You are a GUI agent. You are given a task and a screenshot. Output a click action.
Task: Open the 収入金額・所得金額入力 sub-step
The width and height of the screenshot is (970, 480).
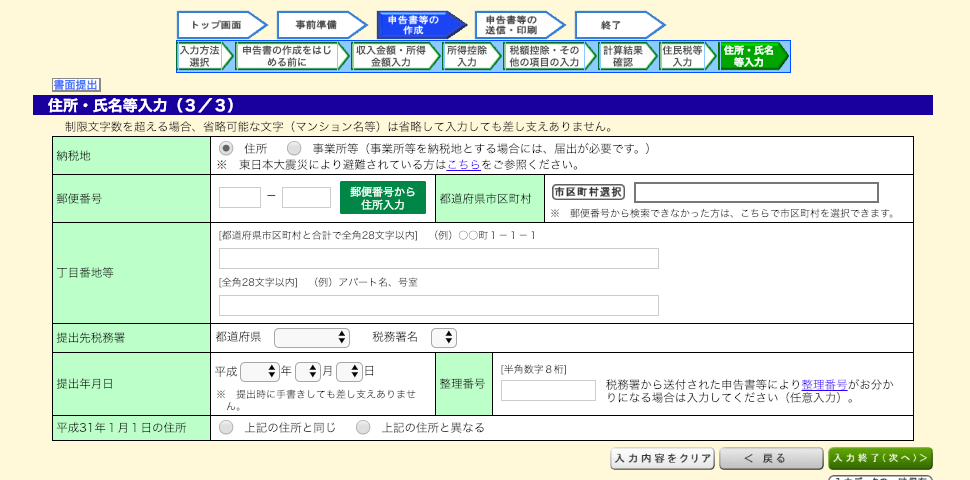point(393,56)
